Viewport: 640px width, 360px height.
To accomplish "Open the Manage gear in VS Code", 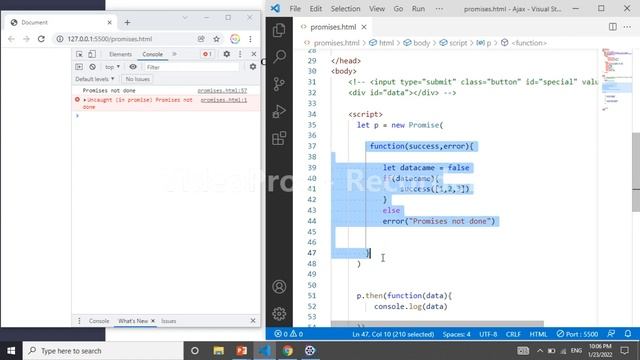I will (279, 313).
